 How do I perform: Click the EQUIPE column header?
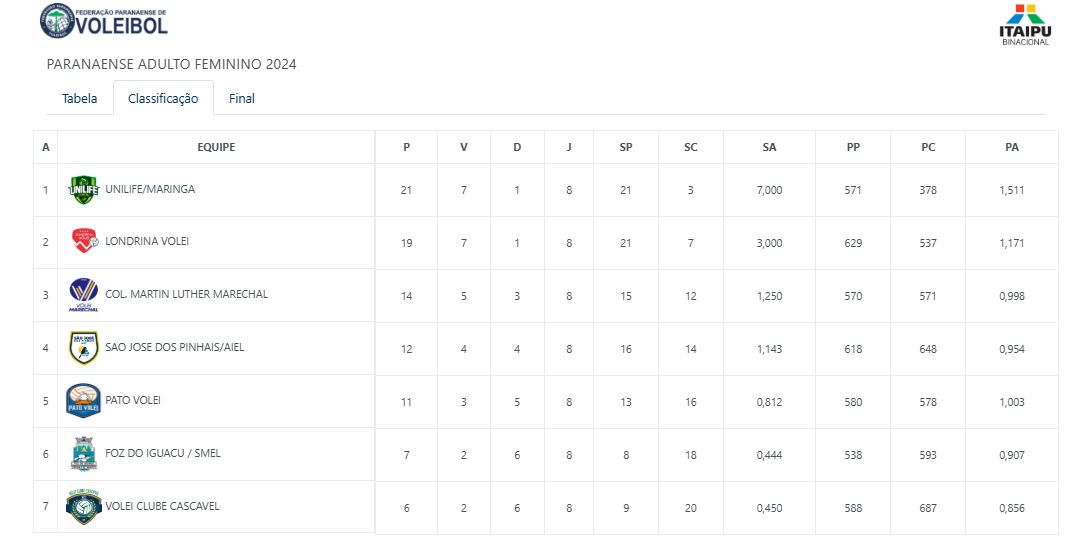(x=216, y=147)
